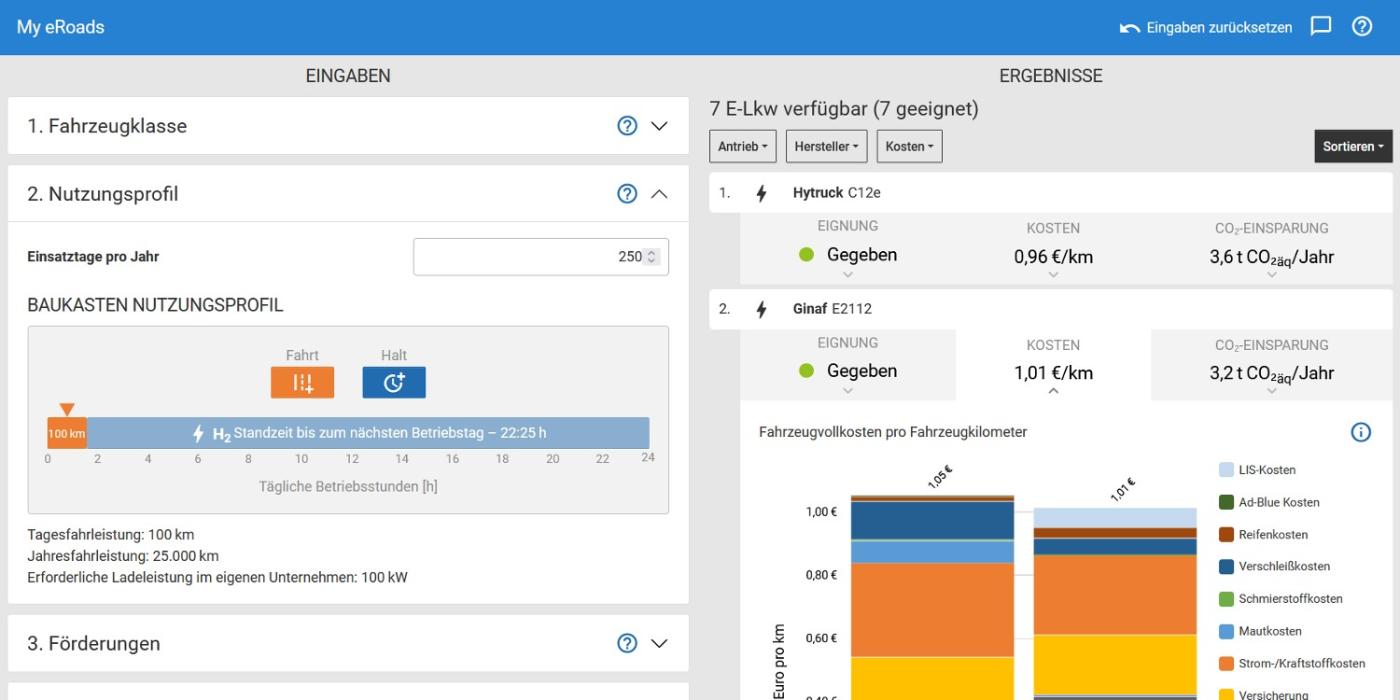
Task: Expand Kosten details for Hytruck C12e
Action: (1053, 257)
